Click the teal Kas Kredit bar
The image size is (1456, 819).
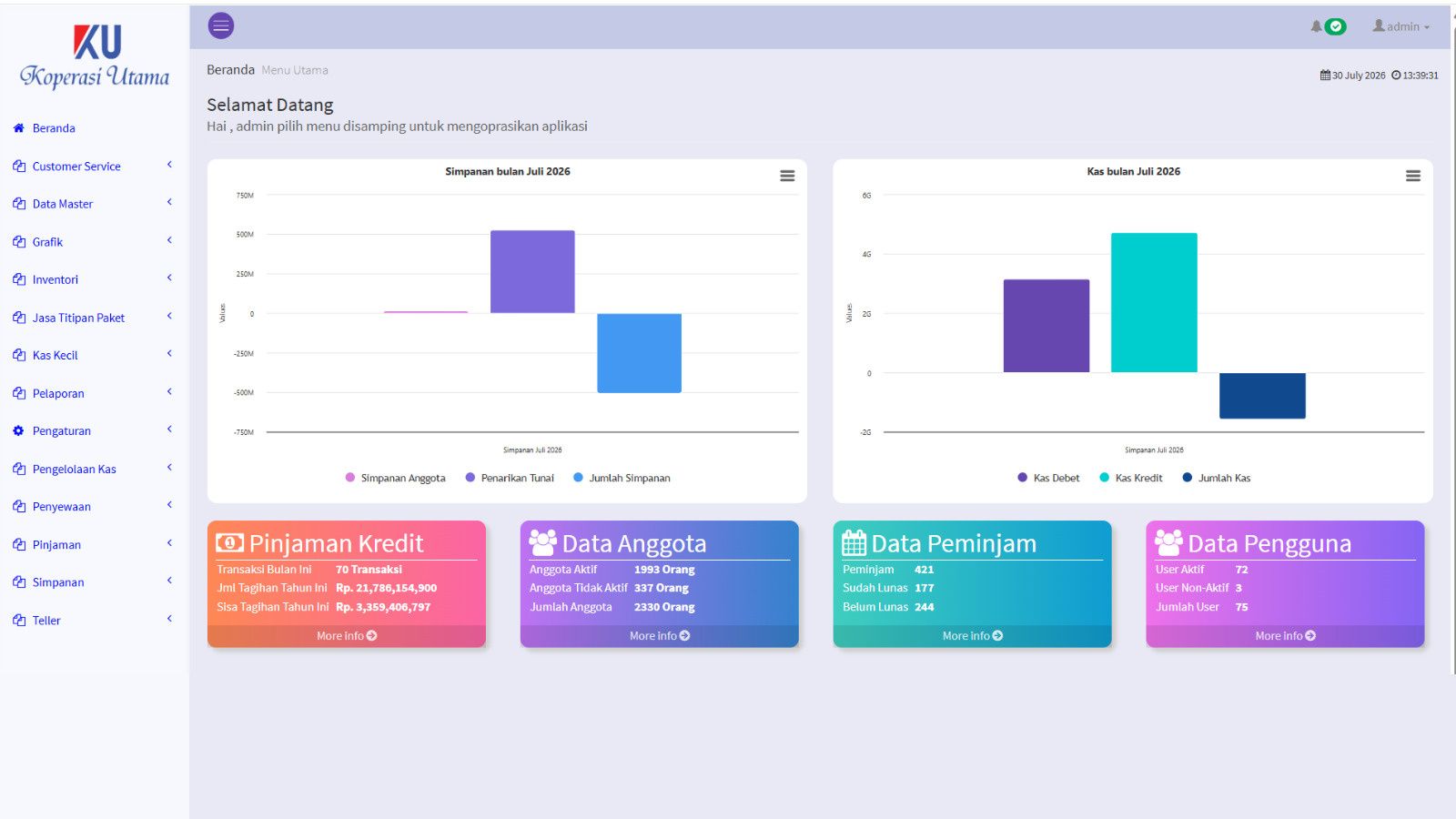(1154, 302)
